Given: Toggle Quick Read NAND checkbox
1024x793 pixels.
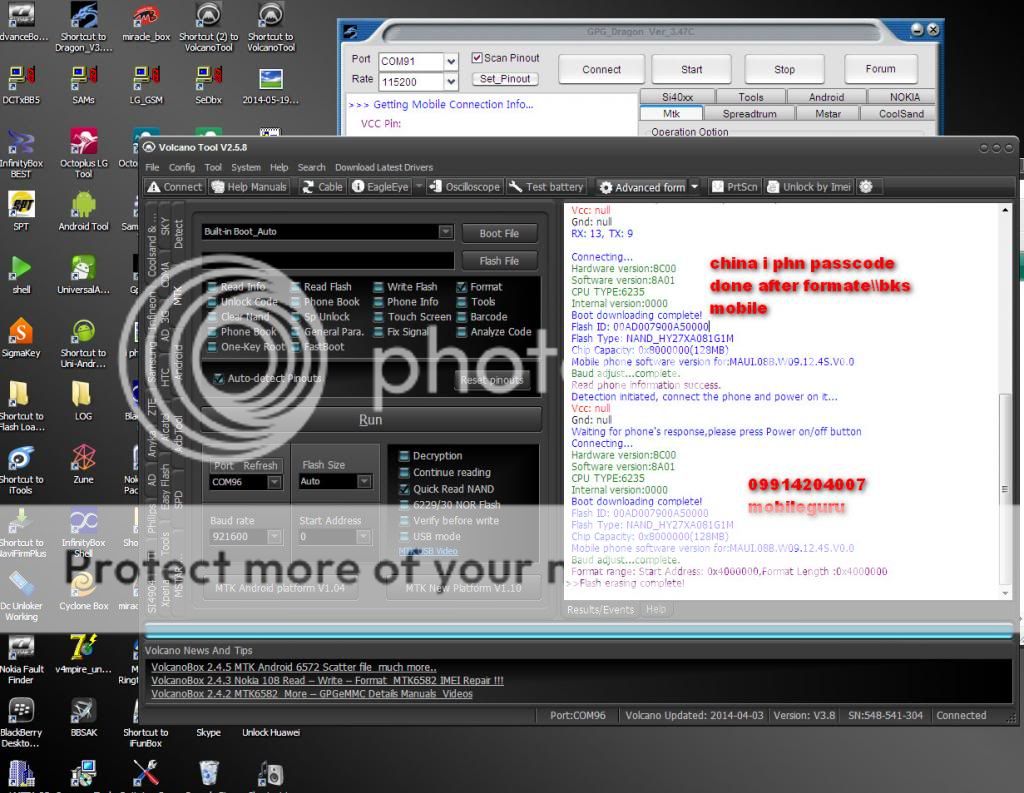Looking at the screenshot, I should (x=404, y=489).
